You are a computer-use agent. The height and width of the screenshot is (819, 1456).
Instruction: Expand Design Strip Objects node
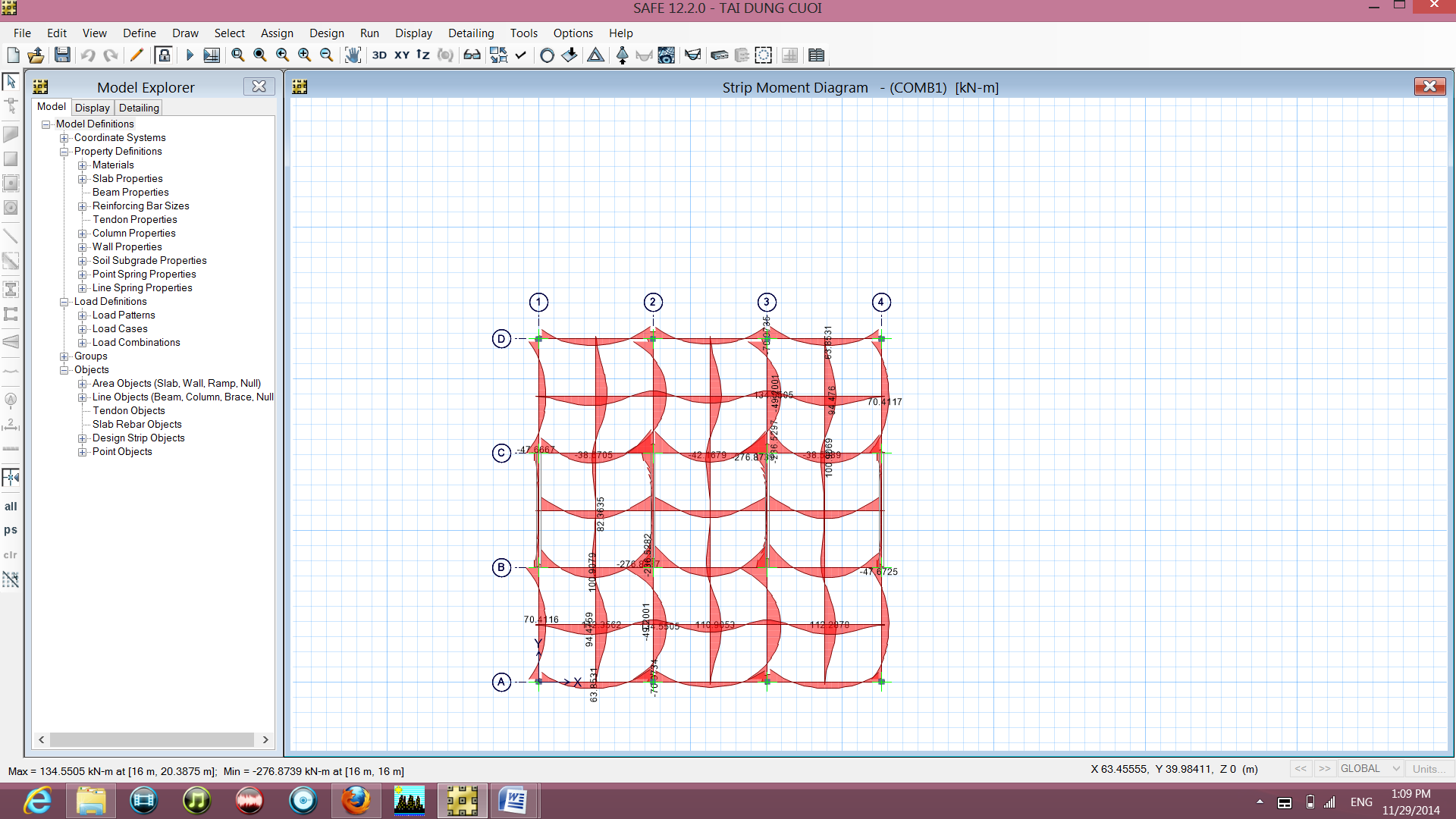pyautogui.click(x=83, y=438)
